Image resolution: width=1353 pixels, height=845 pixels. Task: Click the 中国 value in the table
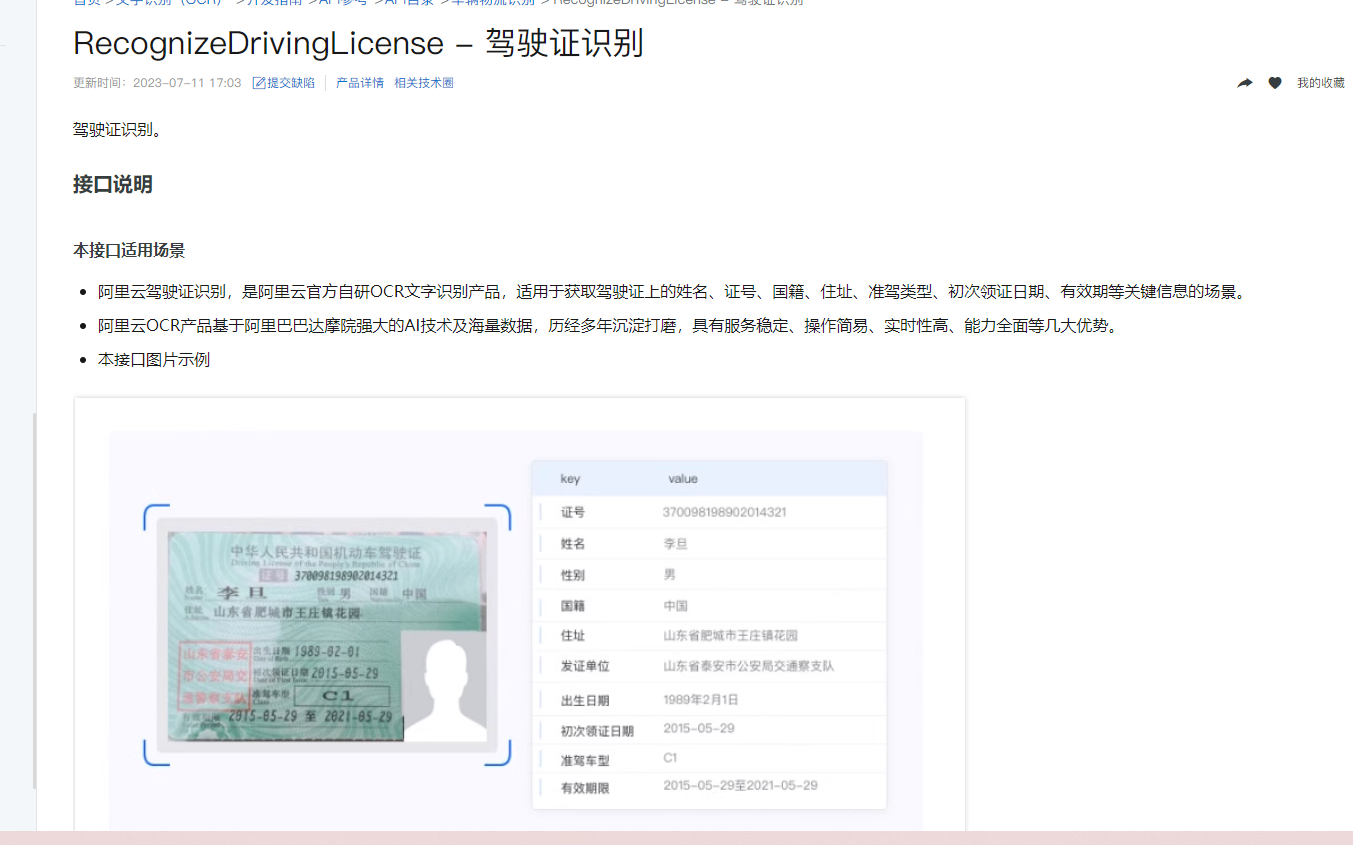pos(676,606)
